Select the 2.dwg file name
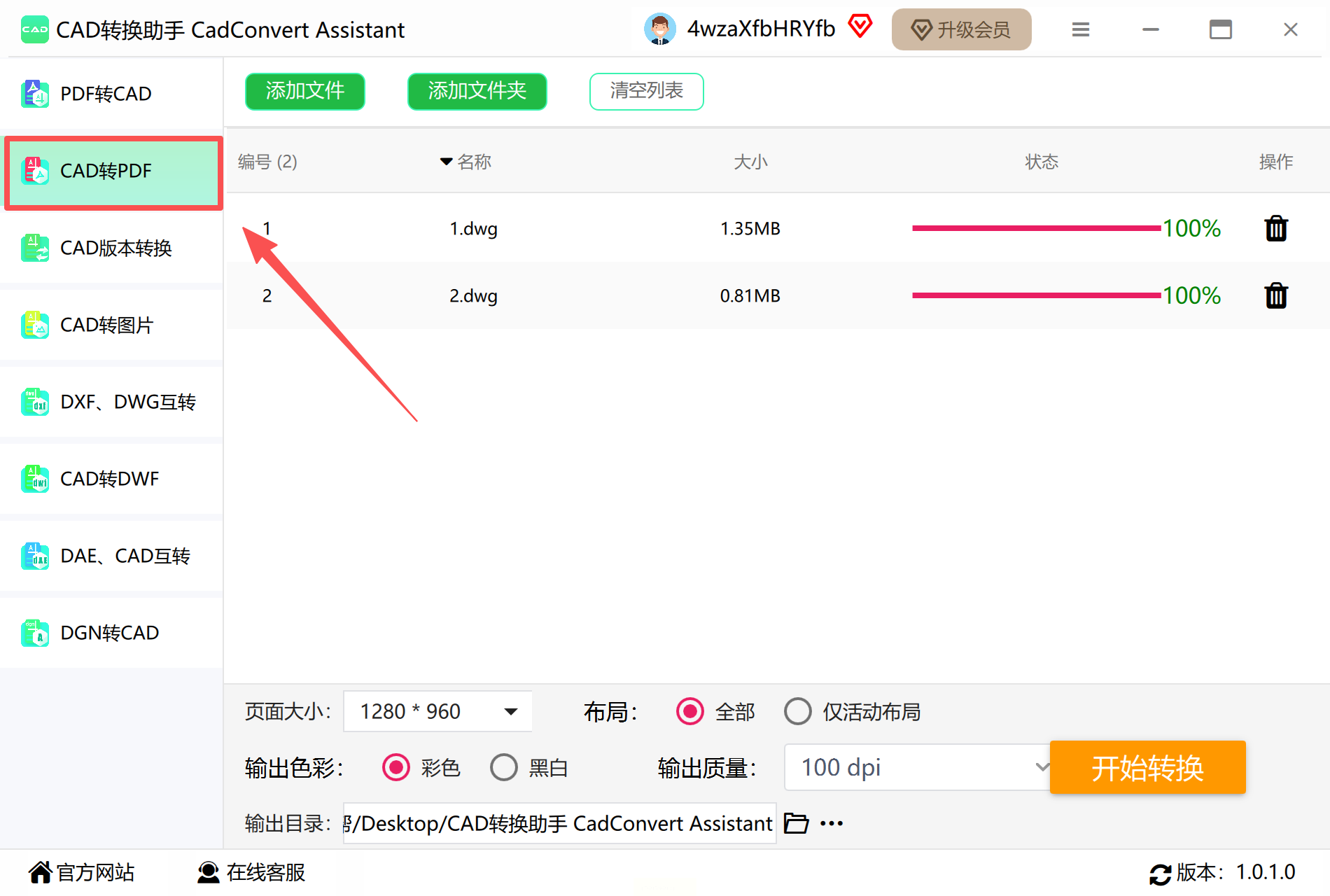The width and height of the screenshot is (1330, 896). pyautogui.click(x=474, y=296)
